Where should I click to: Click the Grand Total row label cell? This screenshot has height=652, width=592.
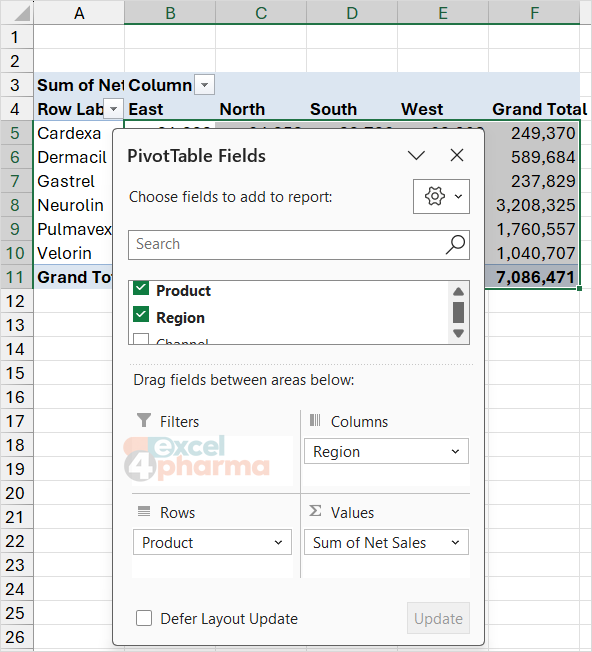click(x=73, y=277)
